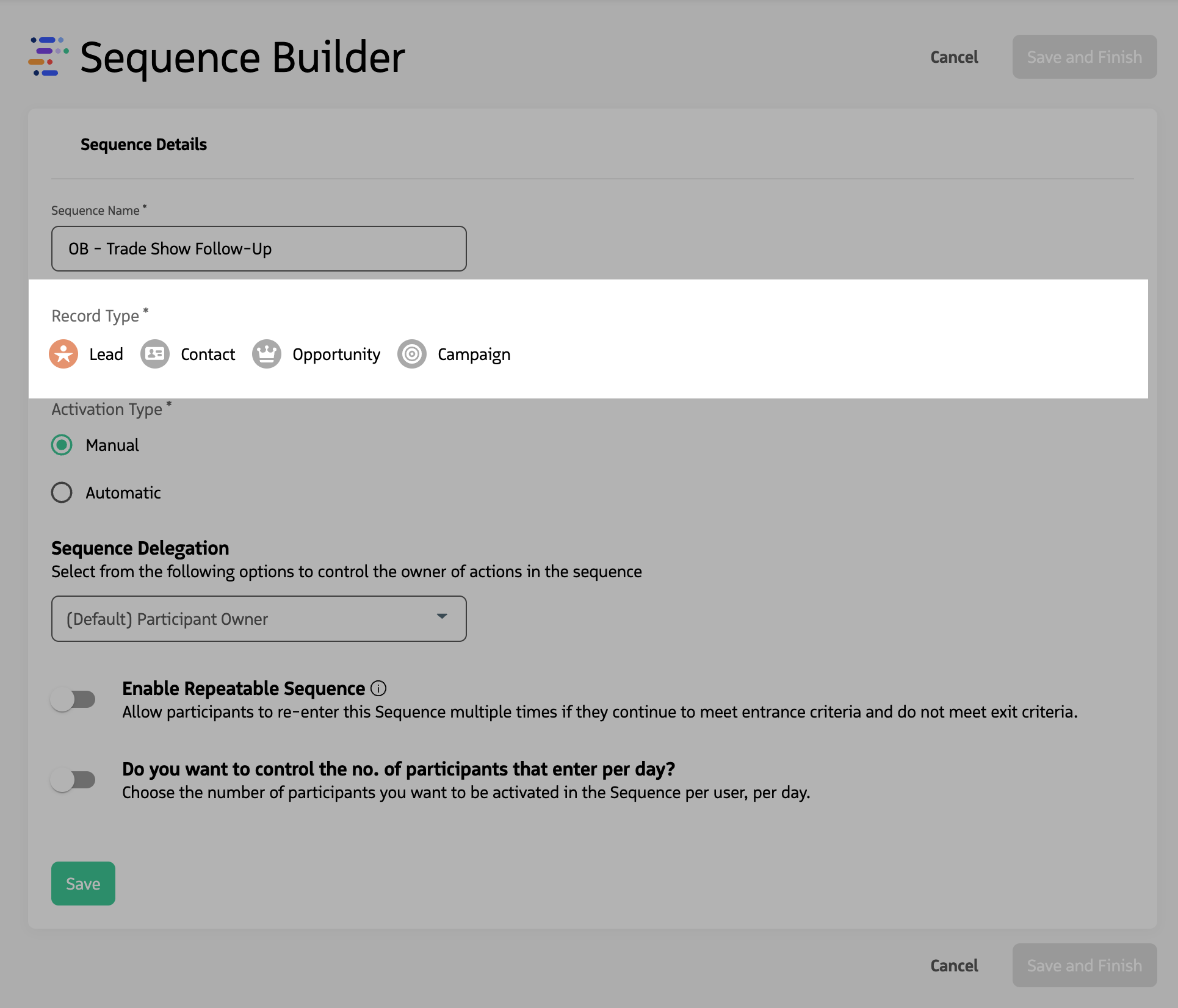
Task: Click the info icon beside Enable Repeatable Sequence
Action: (x=379, y=688)
